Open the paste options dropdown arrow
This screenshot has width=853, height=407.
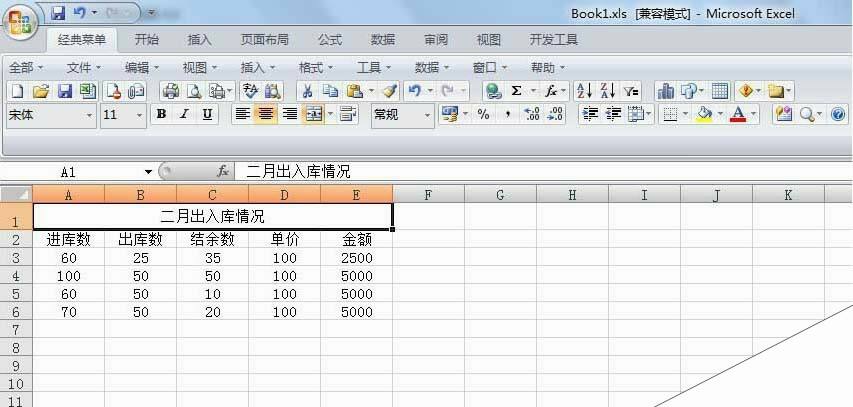click(372, 91)
